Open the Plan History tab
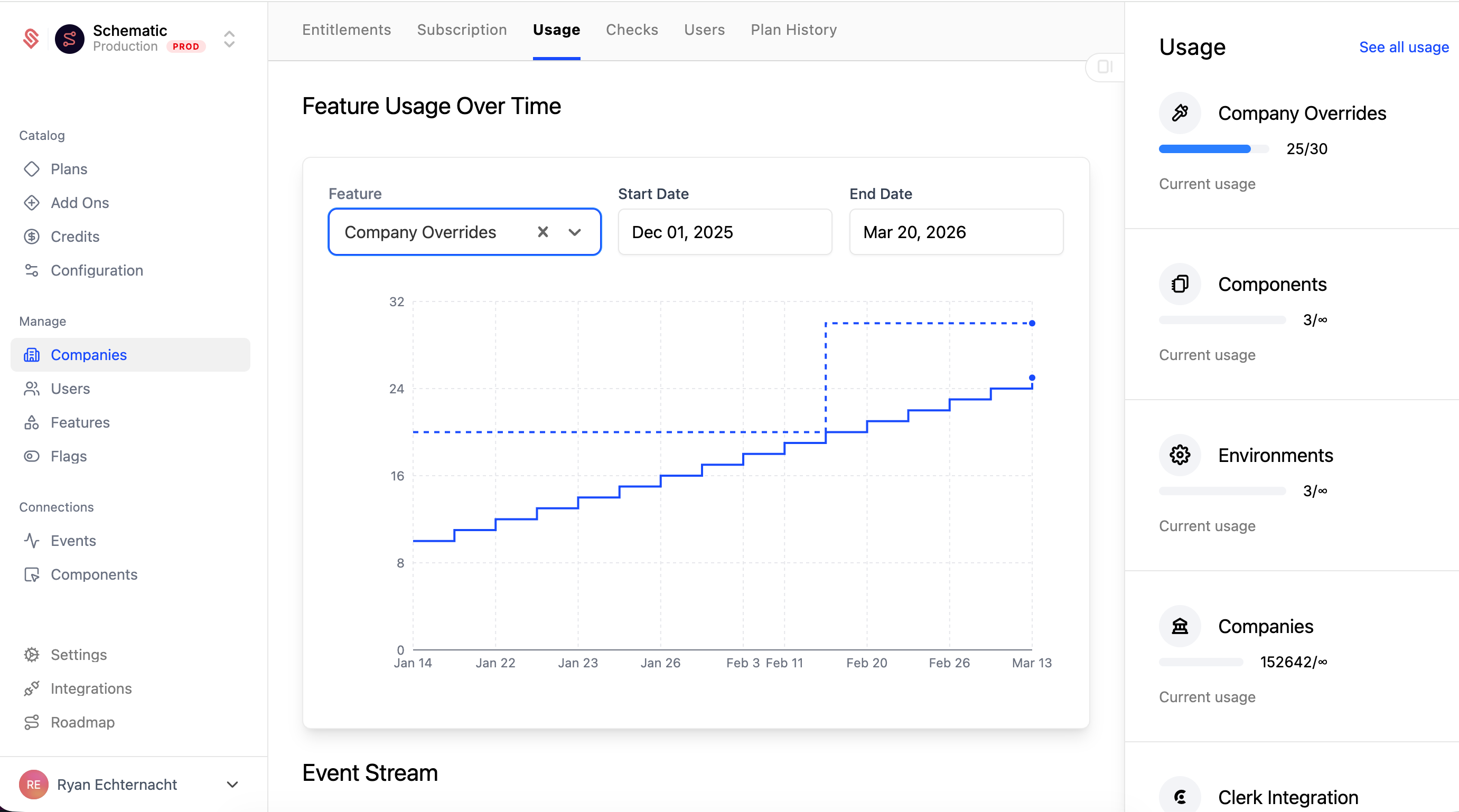Viewport: 1459px width, 812px height. point(793,30)
